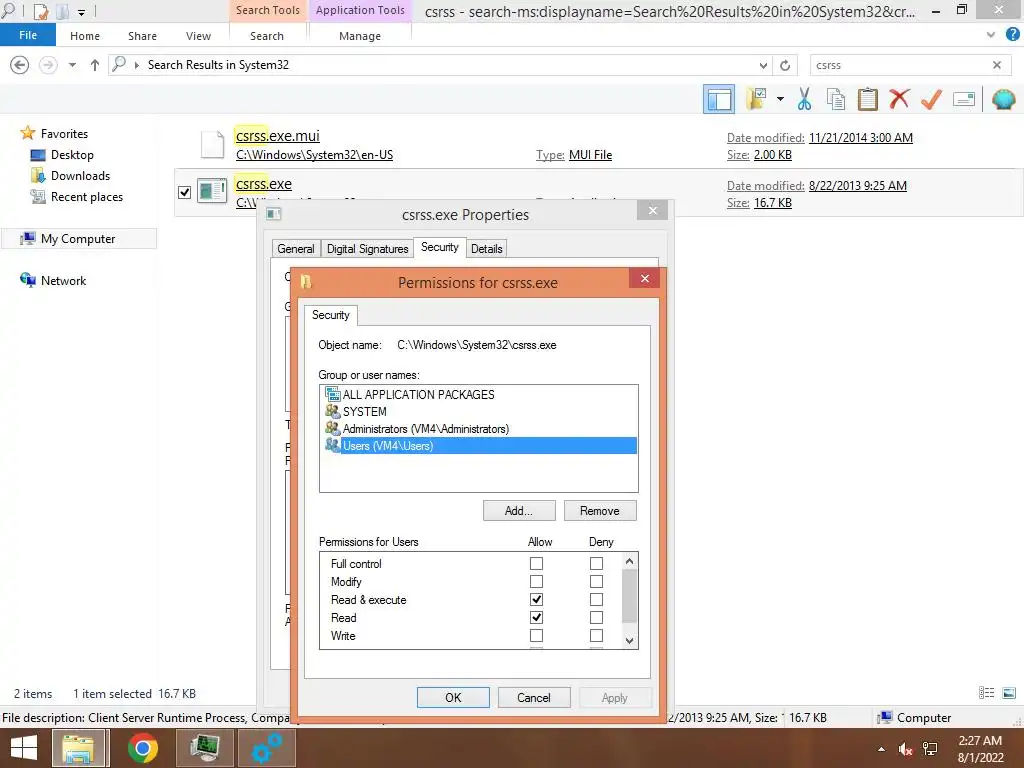Viewport: 1024px width, 768px height.
Task: Open File Explorer from the taskbar
Action: pos(79,748)
